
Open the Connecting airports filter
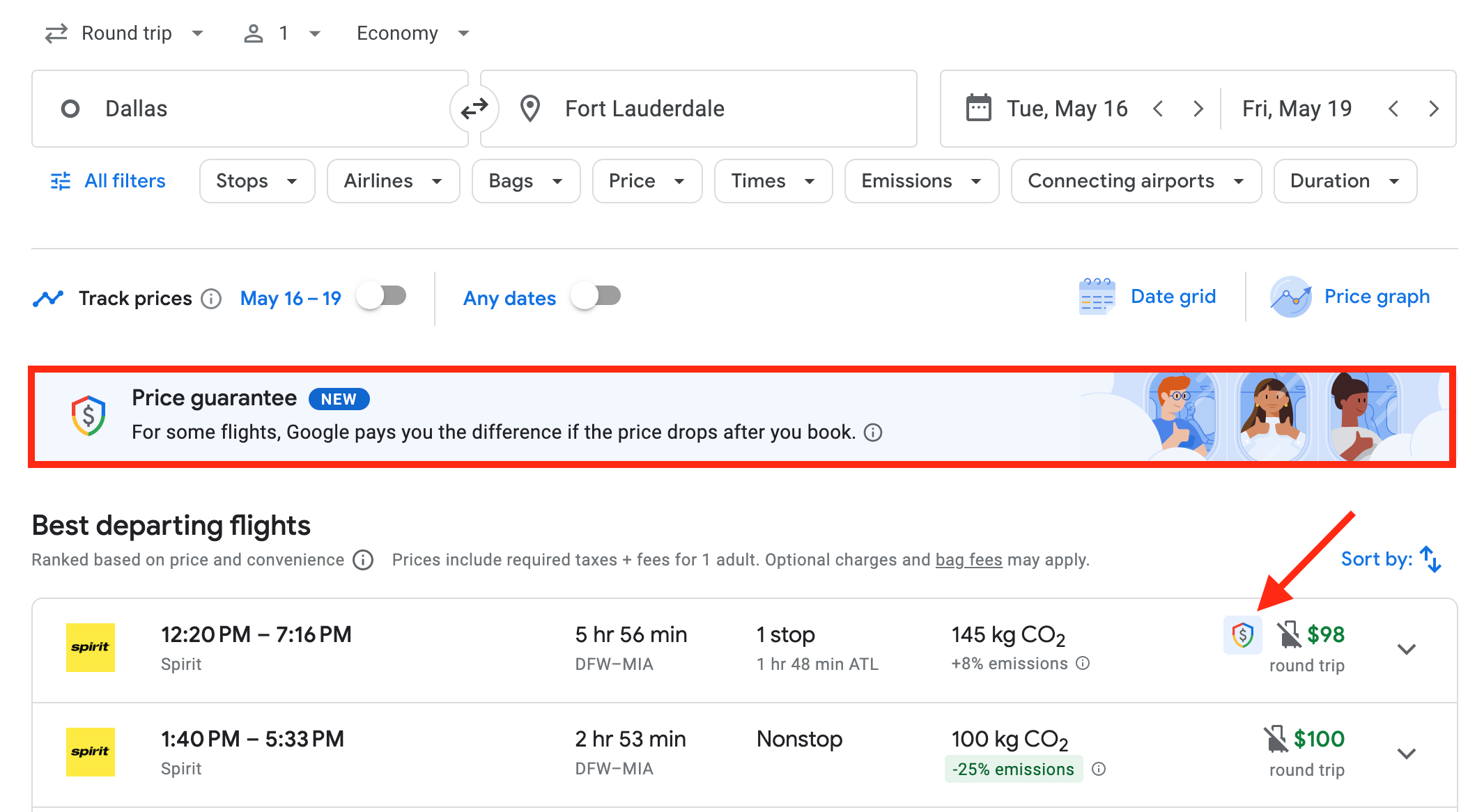coord(1136,181)
